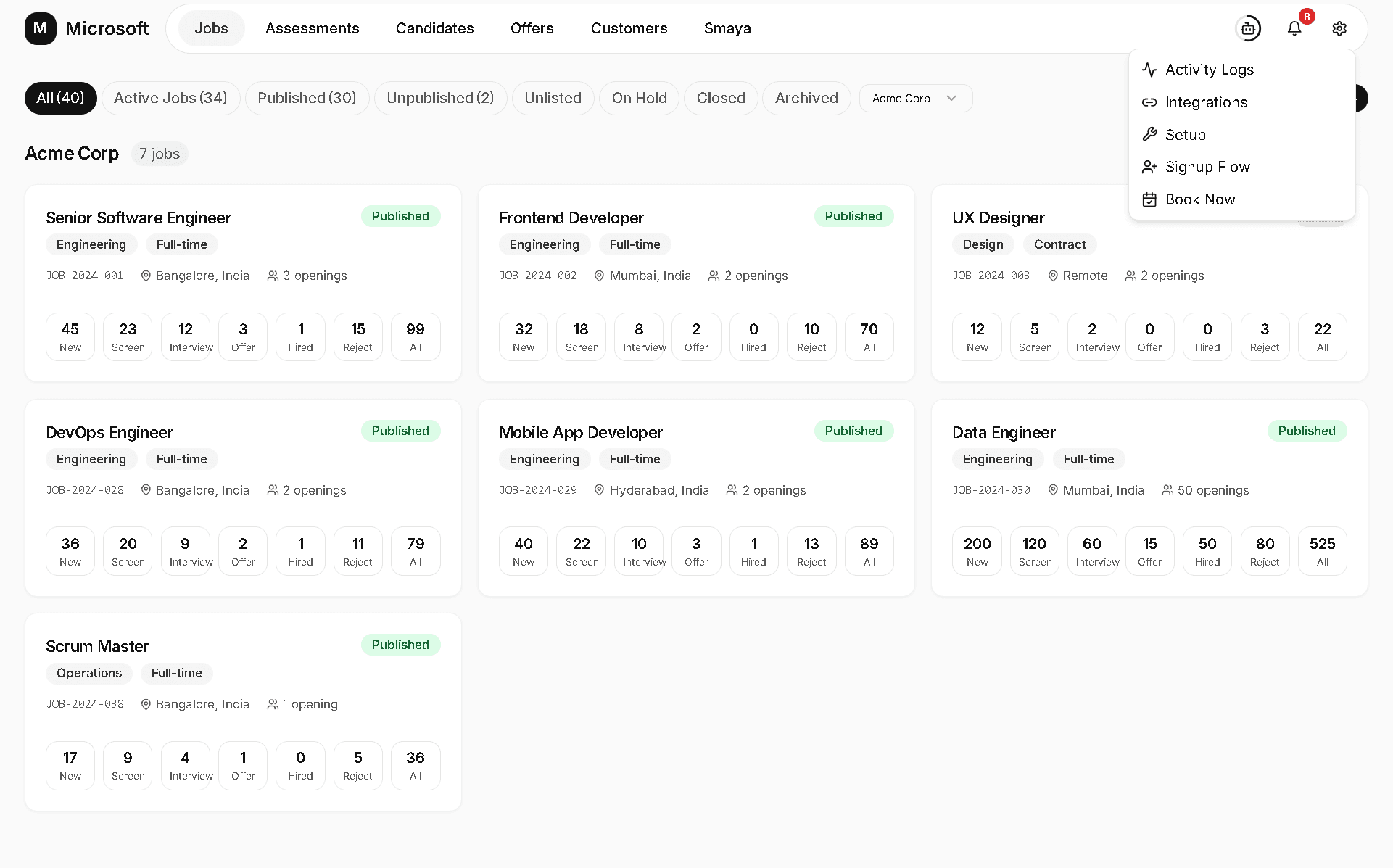This screenshot has height=868, width=1393.
Task: Click 17 New on Scrum Master
Action: point(70,766)
